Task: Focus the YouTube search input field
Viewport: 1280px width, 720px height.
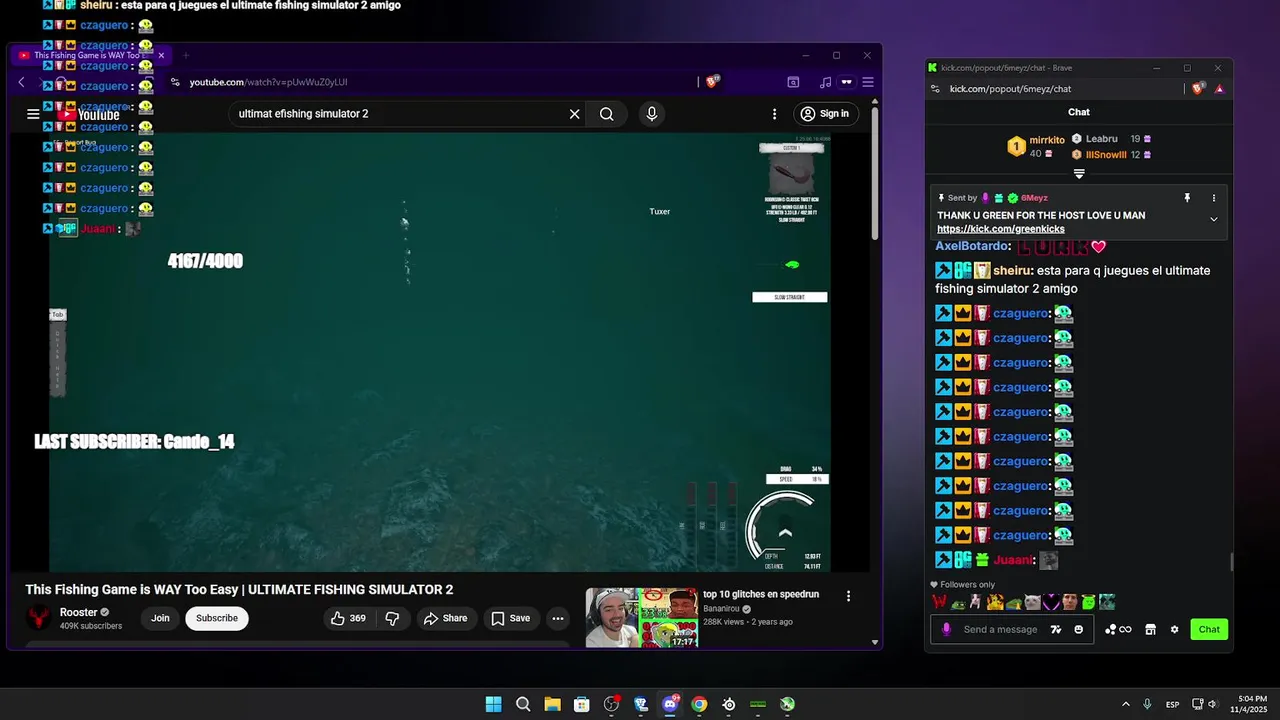Action: pyautogui.click(x=400, y=114)
